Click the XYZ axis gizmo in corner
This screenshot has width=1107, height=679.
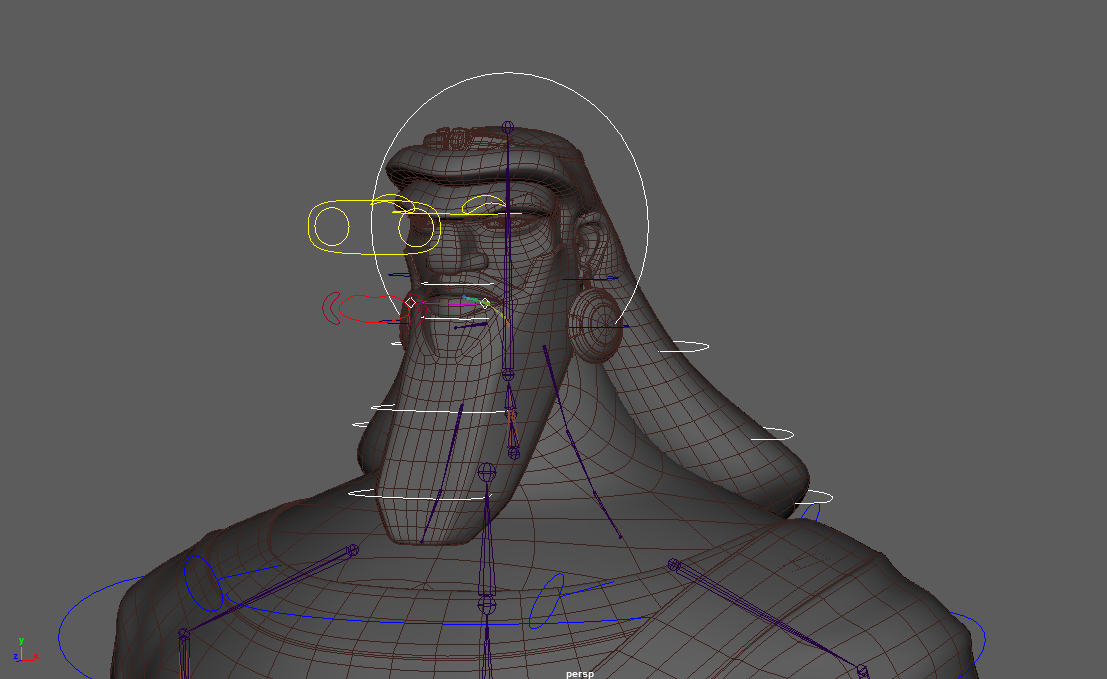[x=24, y=650]
